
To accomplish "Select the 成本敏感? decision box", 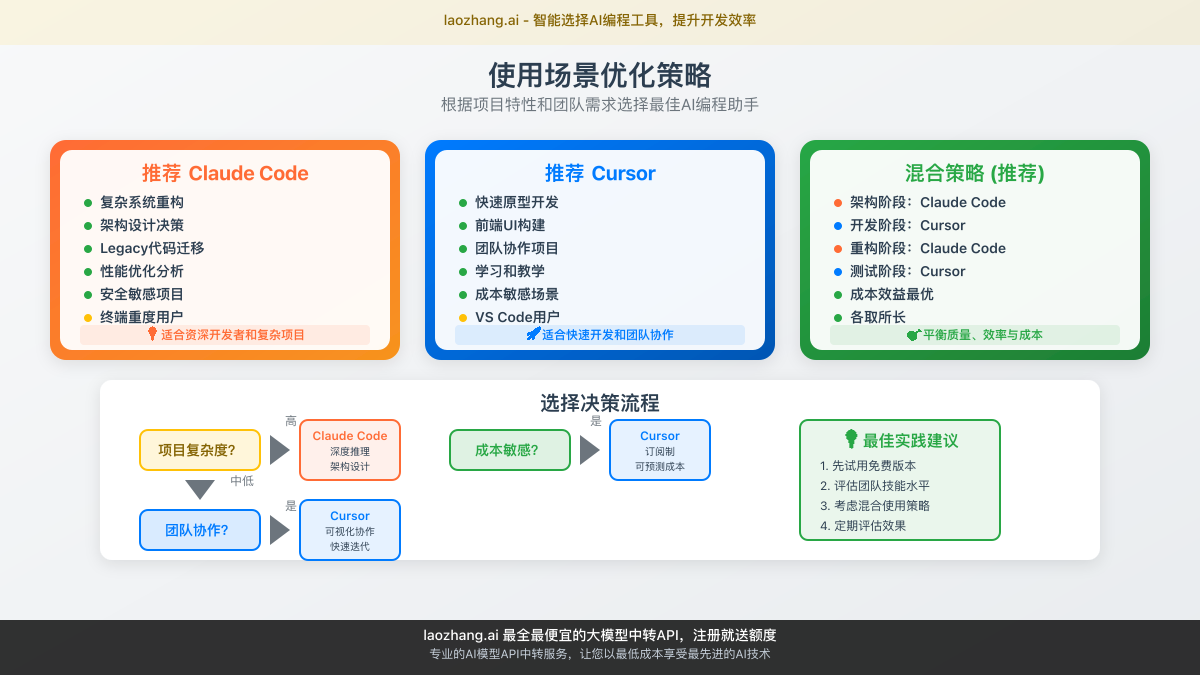I will [510, 450].
